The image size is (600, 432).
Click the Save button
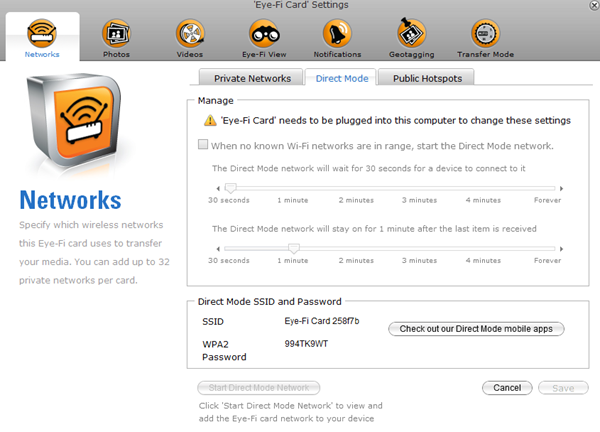tap(563, 388)
